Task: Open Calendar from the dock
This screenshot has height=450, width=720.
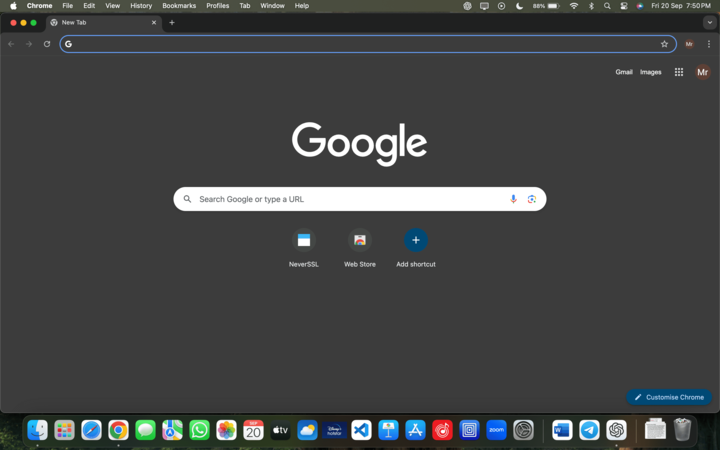Action: click(x=253, y=430)
